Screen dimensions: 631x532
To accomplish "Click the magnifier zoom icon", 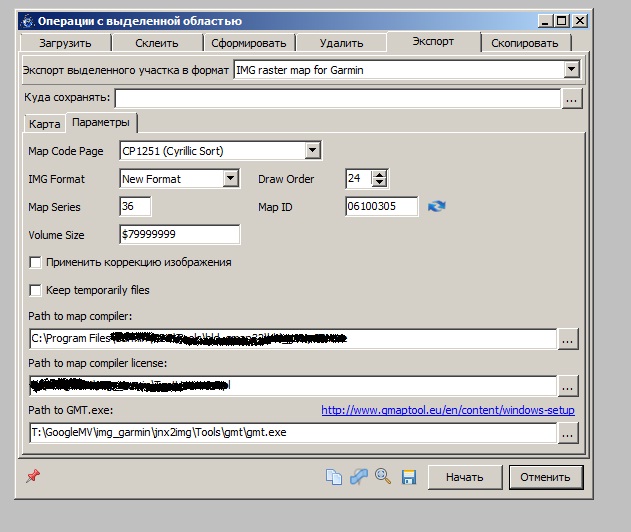I will [x=383, y=478].
